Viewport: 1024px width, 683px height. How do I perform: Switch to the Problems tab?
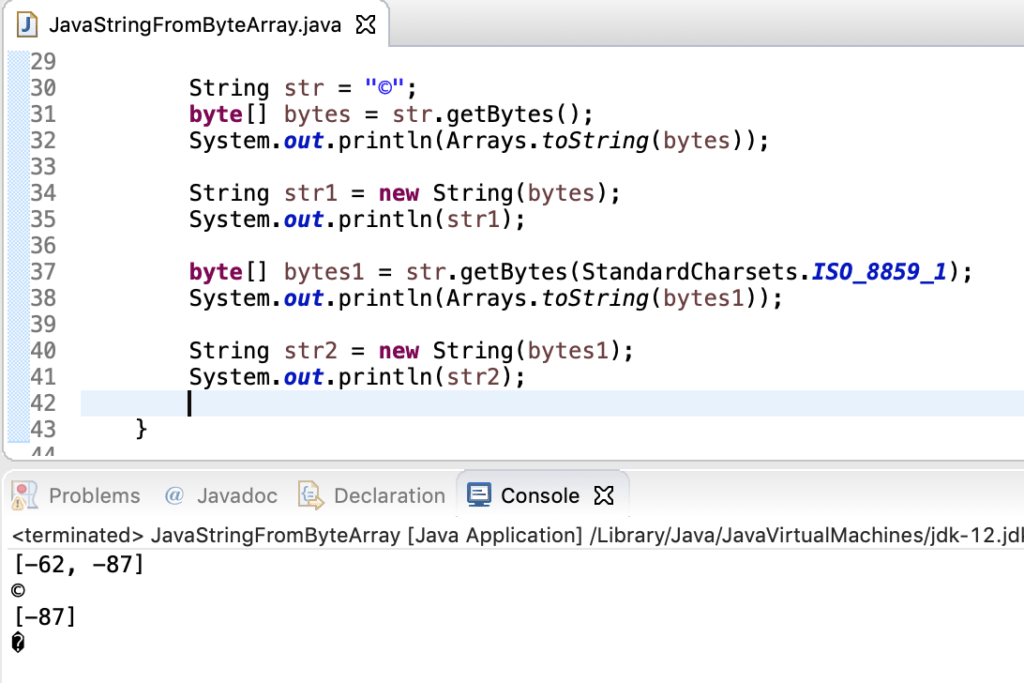pos(94,495)
